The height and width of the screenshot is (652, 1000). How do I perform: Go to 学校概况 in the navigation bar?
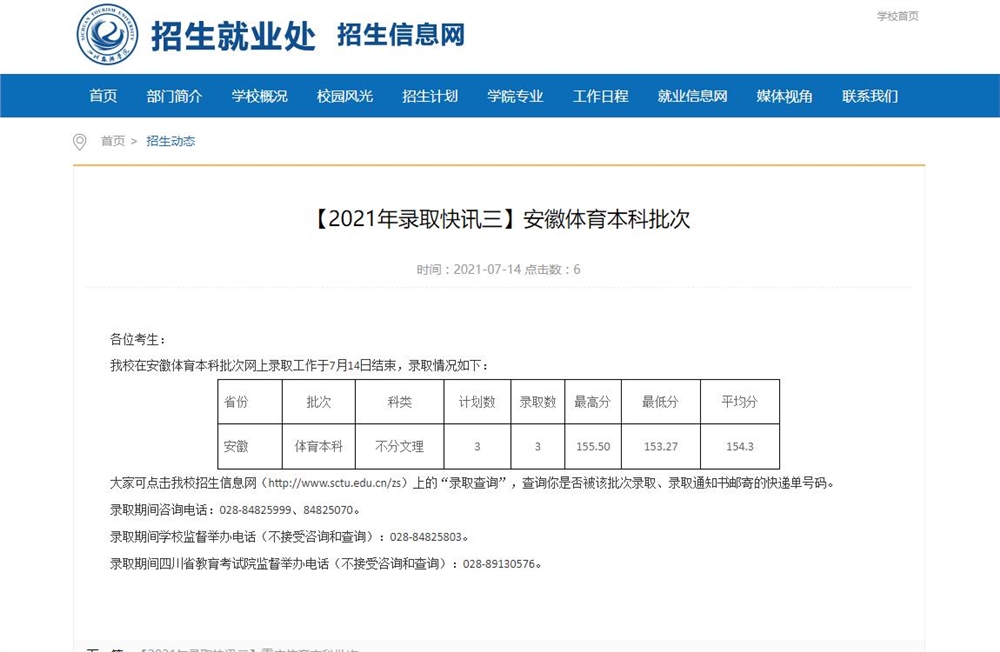coord(260,96)
